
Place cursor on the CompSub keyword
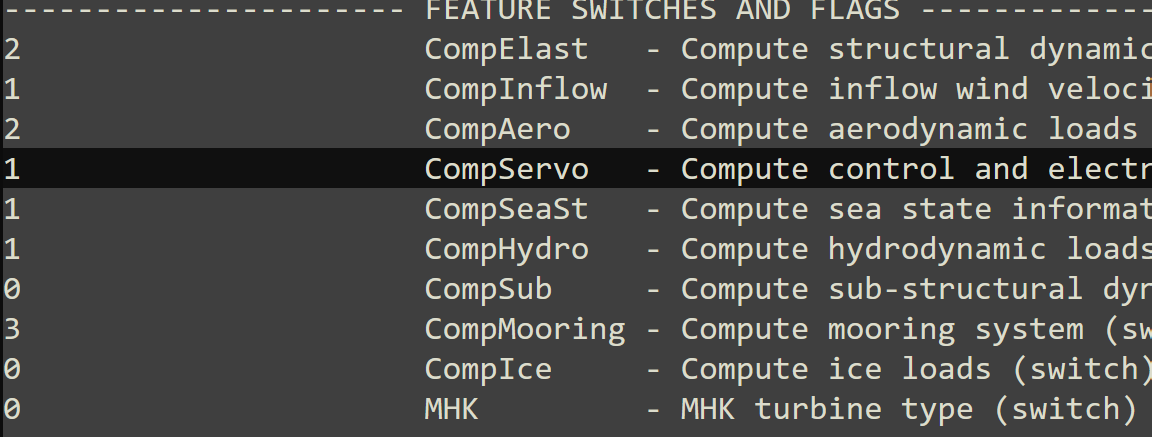[x=488, y=289]
